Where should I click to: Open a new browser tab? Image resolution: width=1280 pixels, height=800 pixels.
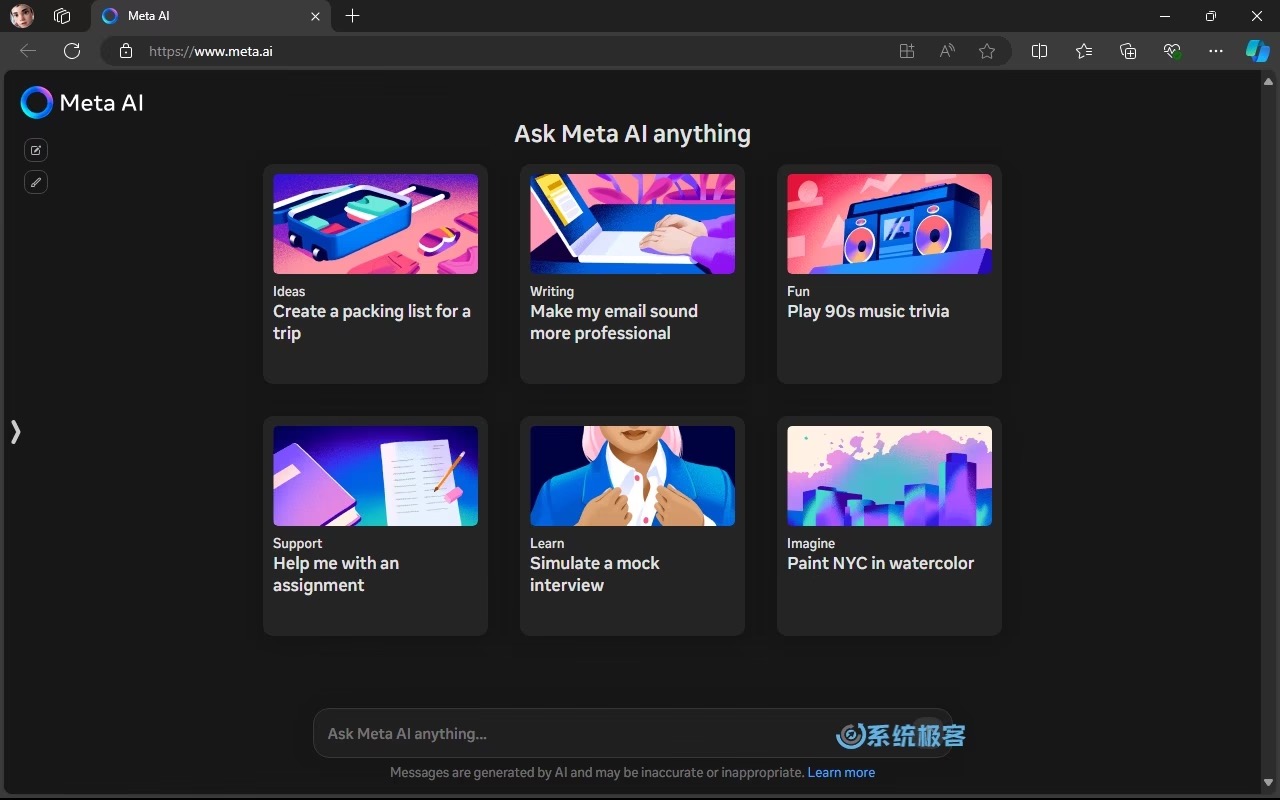click(x=352, y=16)
